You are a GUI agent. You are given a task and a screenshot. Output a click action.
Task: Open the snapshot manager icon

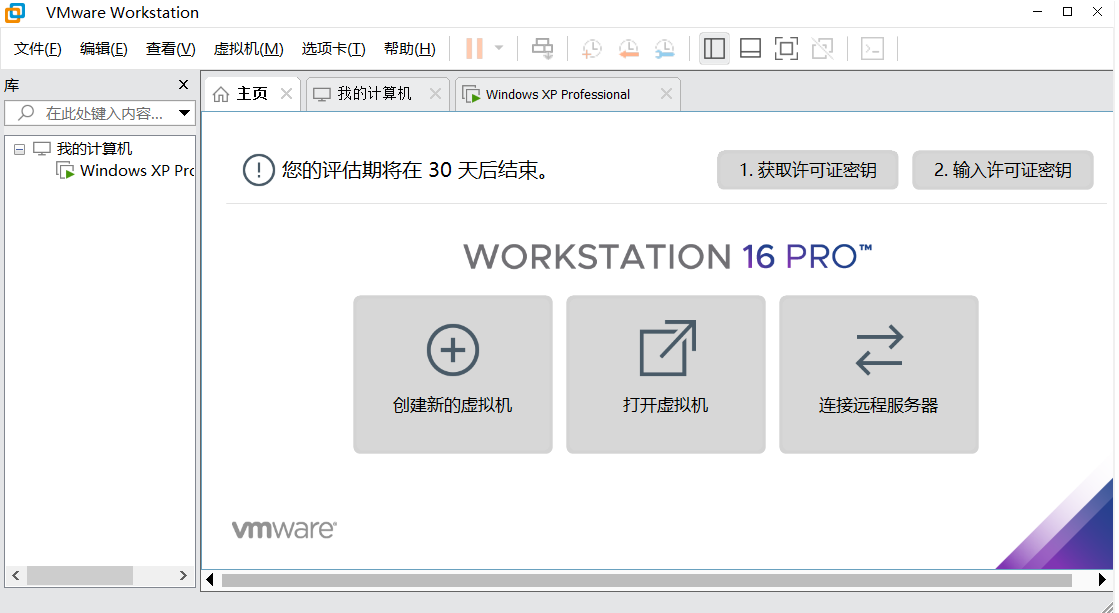[x=664, y=49]
